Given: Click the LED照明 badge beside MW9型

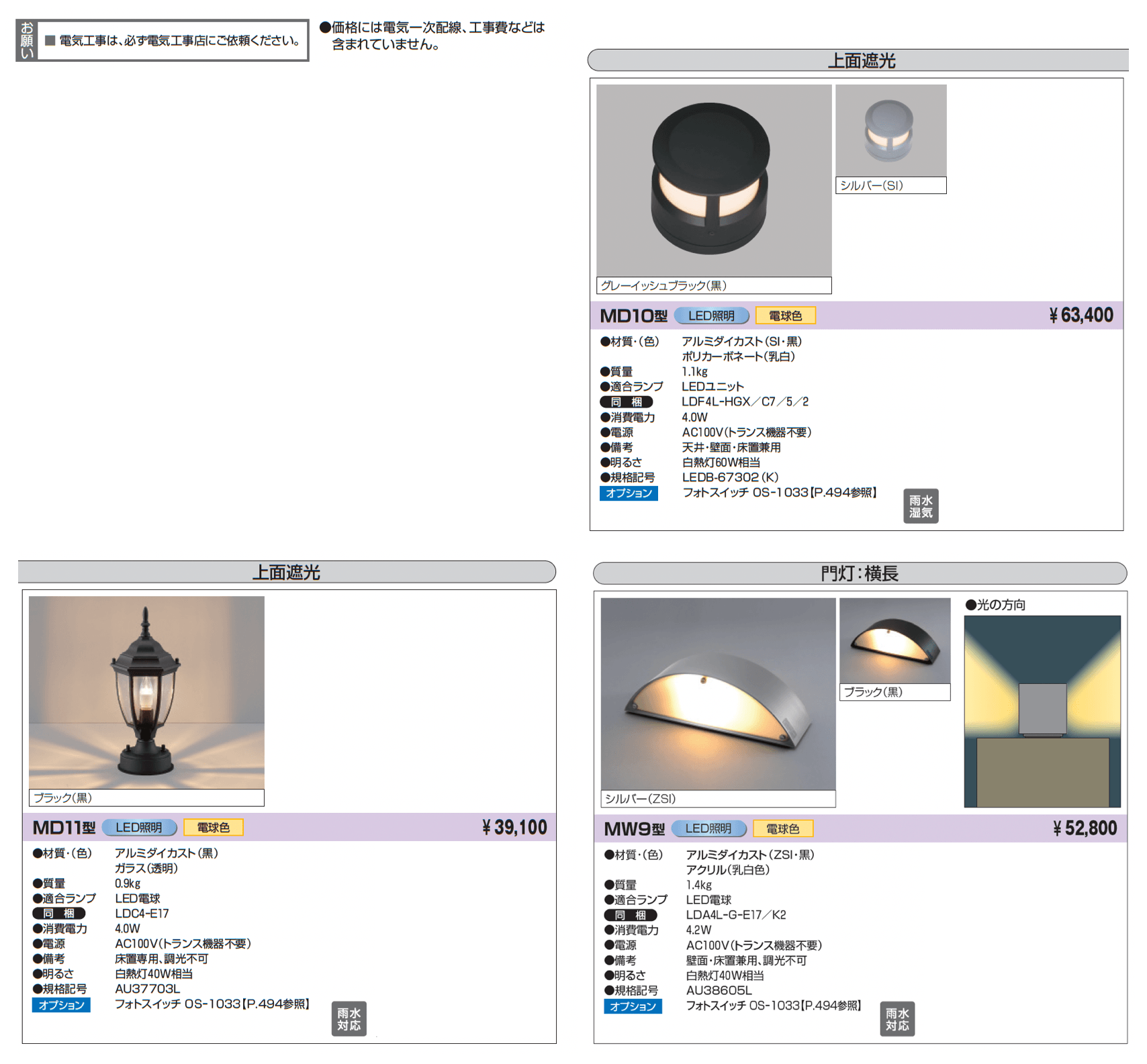Looking at the screenshot, I should coord(708,828).
